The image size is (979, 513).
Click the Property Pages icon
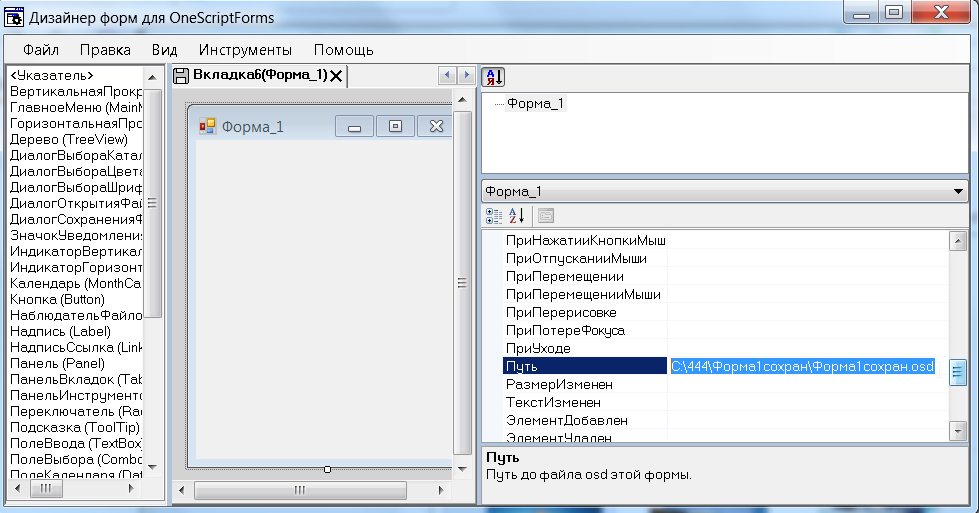click(x=546, y=215)
